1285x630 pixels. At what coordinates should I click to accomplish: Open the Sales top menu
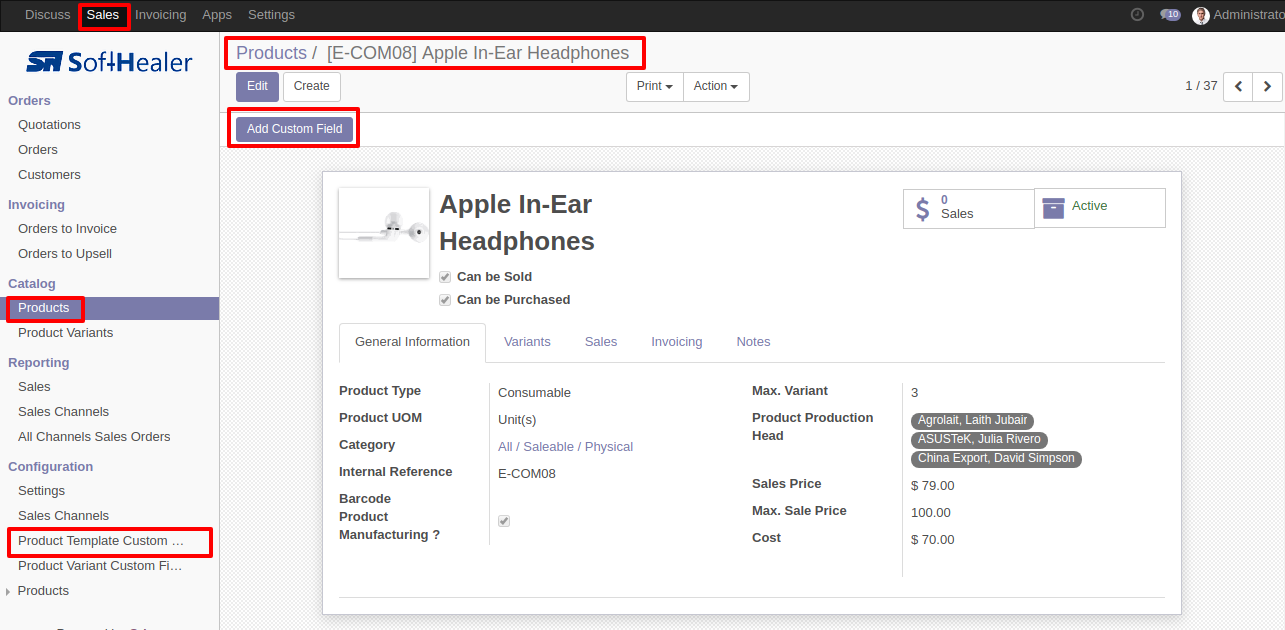(103, 15)
